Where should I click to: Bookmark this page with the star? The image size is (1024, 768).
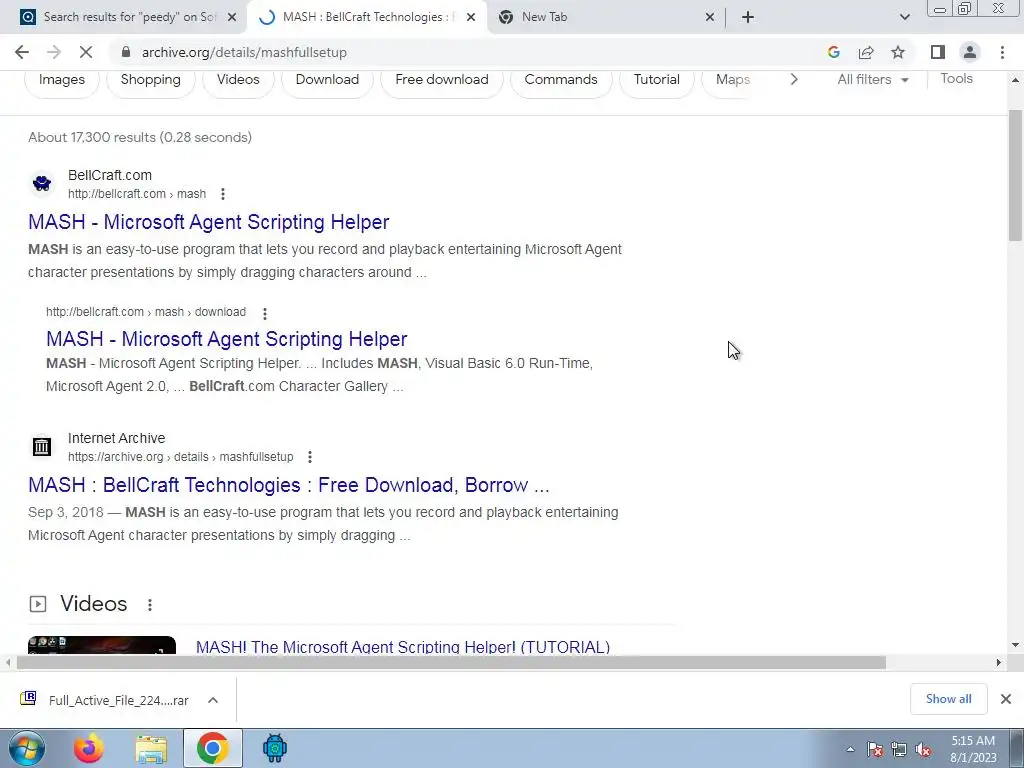pos(898,52)
